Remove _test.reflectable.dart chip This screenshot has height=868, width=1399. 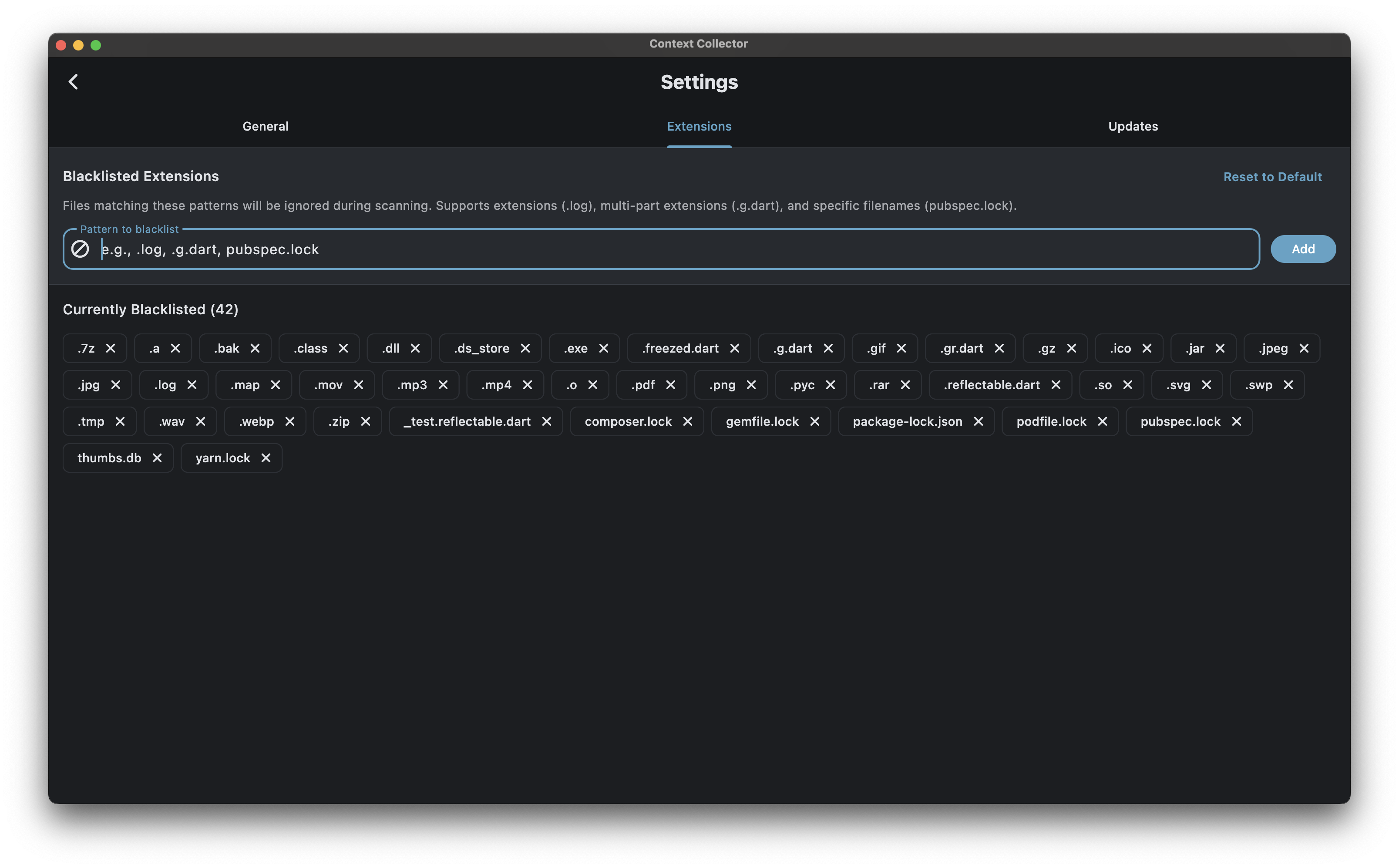[547, 421]
